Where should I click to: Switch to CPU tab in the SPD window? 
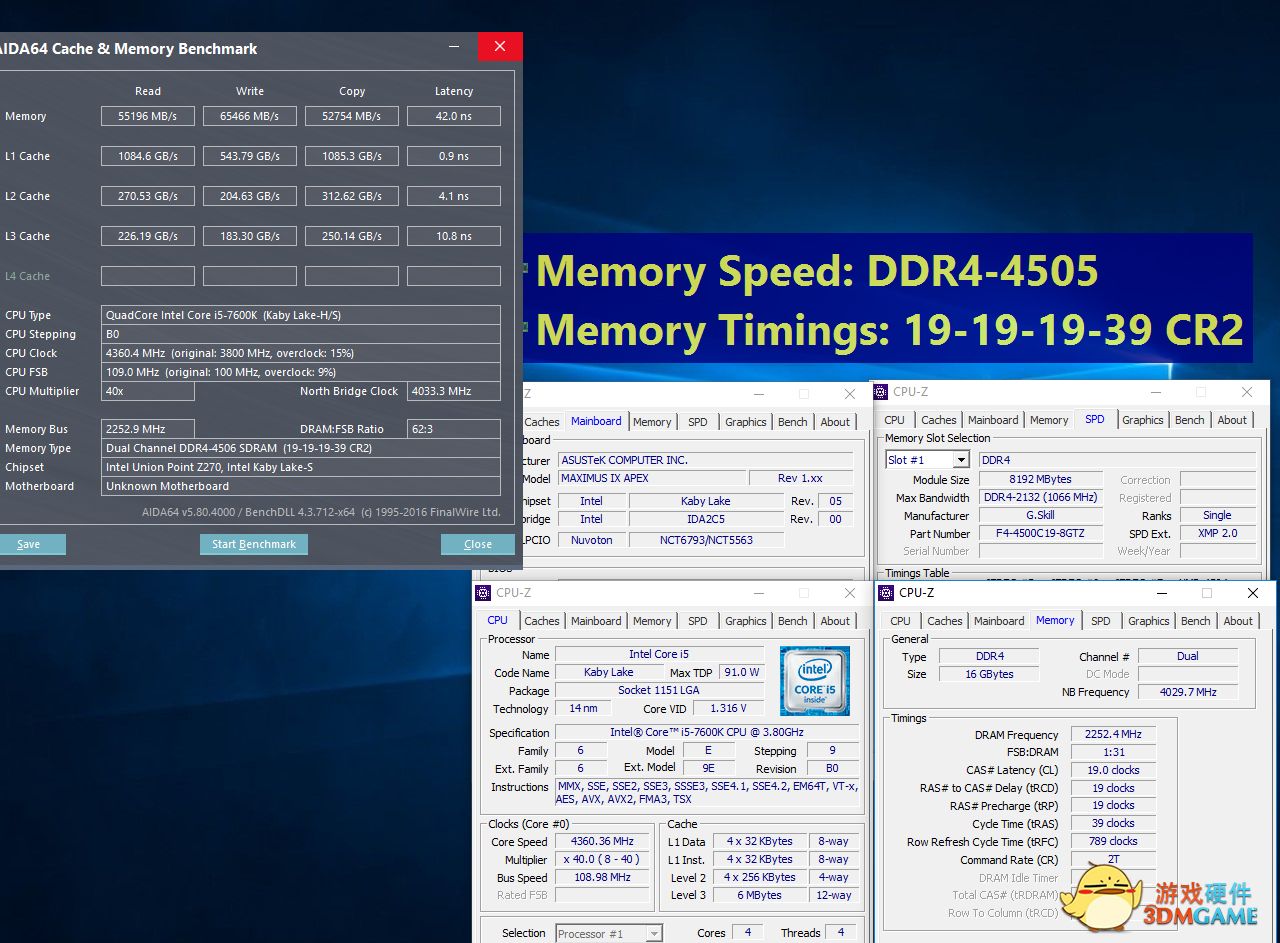(895, 420)
